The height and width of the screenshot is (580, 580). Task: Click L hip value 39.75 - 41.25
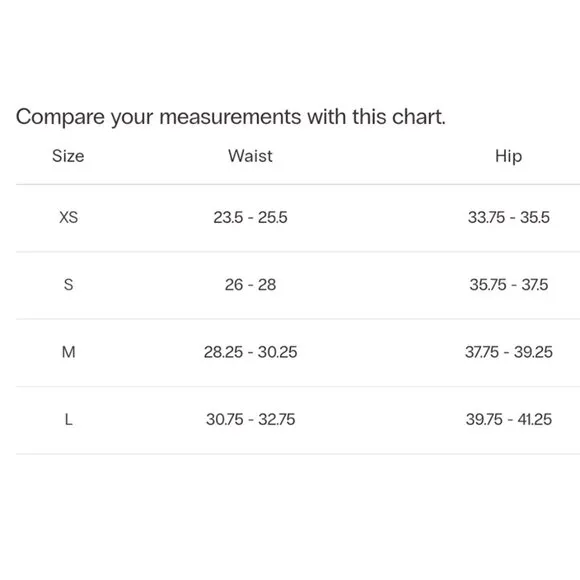509,420
